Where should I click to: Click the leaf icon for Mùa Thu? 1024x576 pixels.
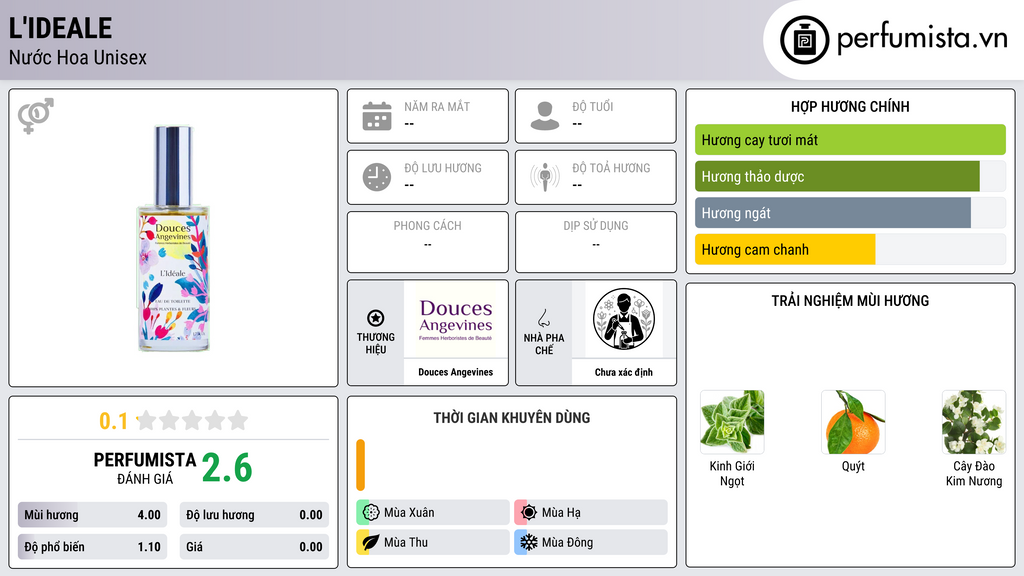click(371, 542)
